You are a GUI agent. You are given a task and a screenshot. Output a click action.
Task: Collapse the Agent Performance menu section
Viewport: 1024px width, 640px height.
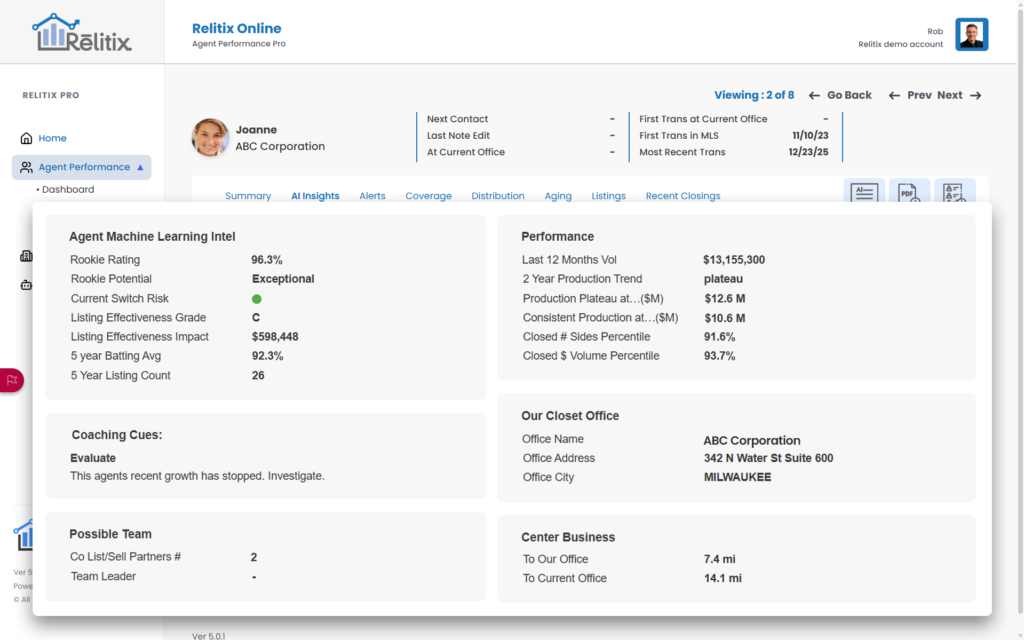click(141, 167)
